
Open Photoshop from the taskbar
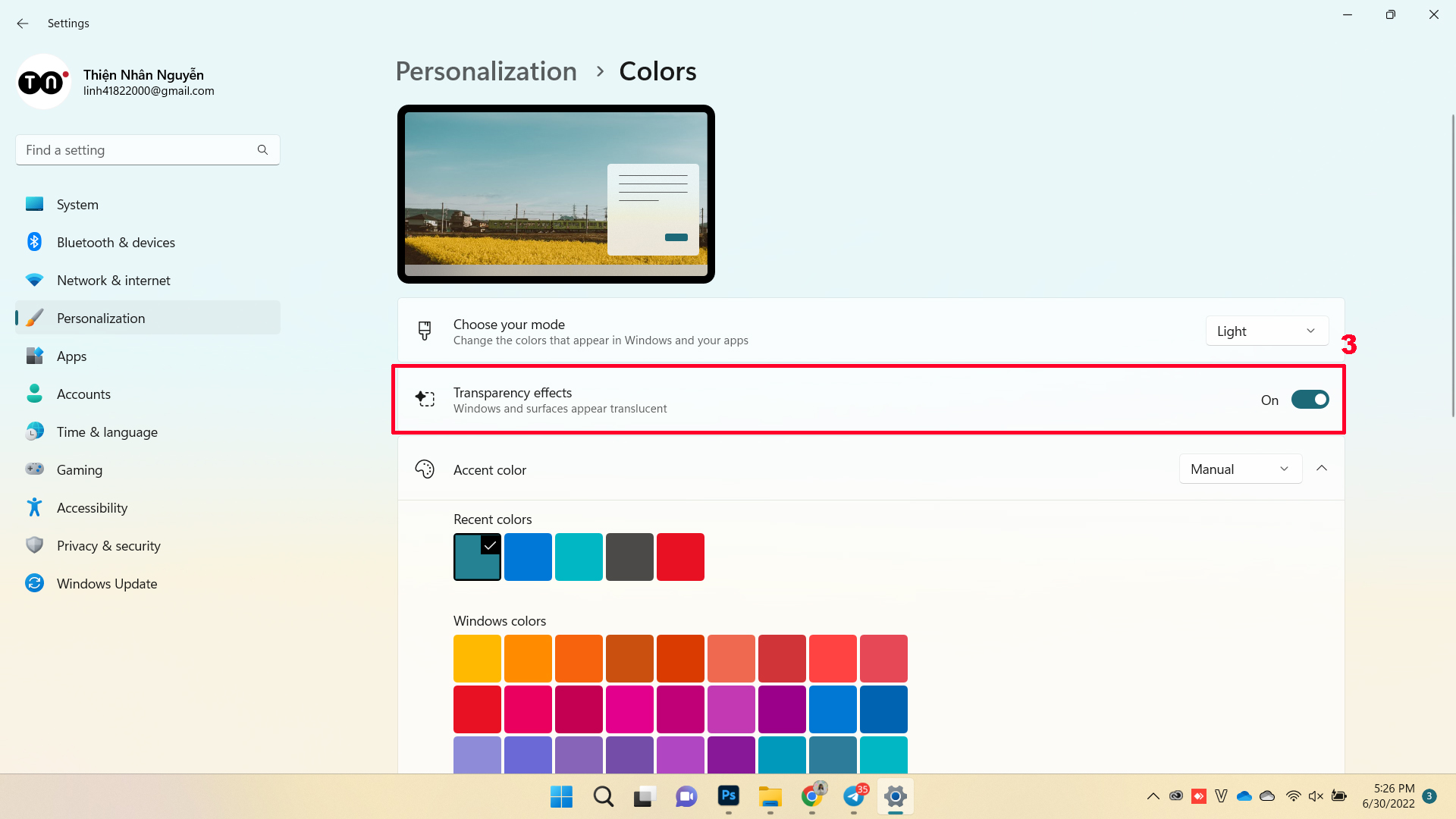click(x=728, y=795)
